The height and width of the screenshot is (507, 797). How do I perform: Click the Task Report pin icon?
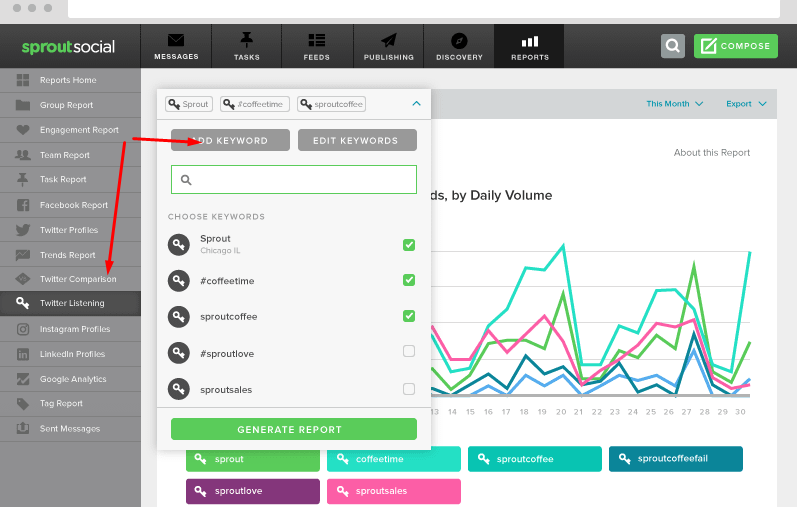[x=23, y=179]
